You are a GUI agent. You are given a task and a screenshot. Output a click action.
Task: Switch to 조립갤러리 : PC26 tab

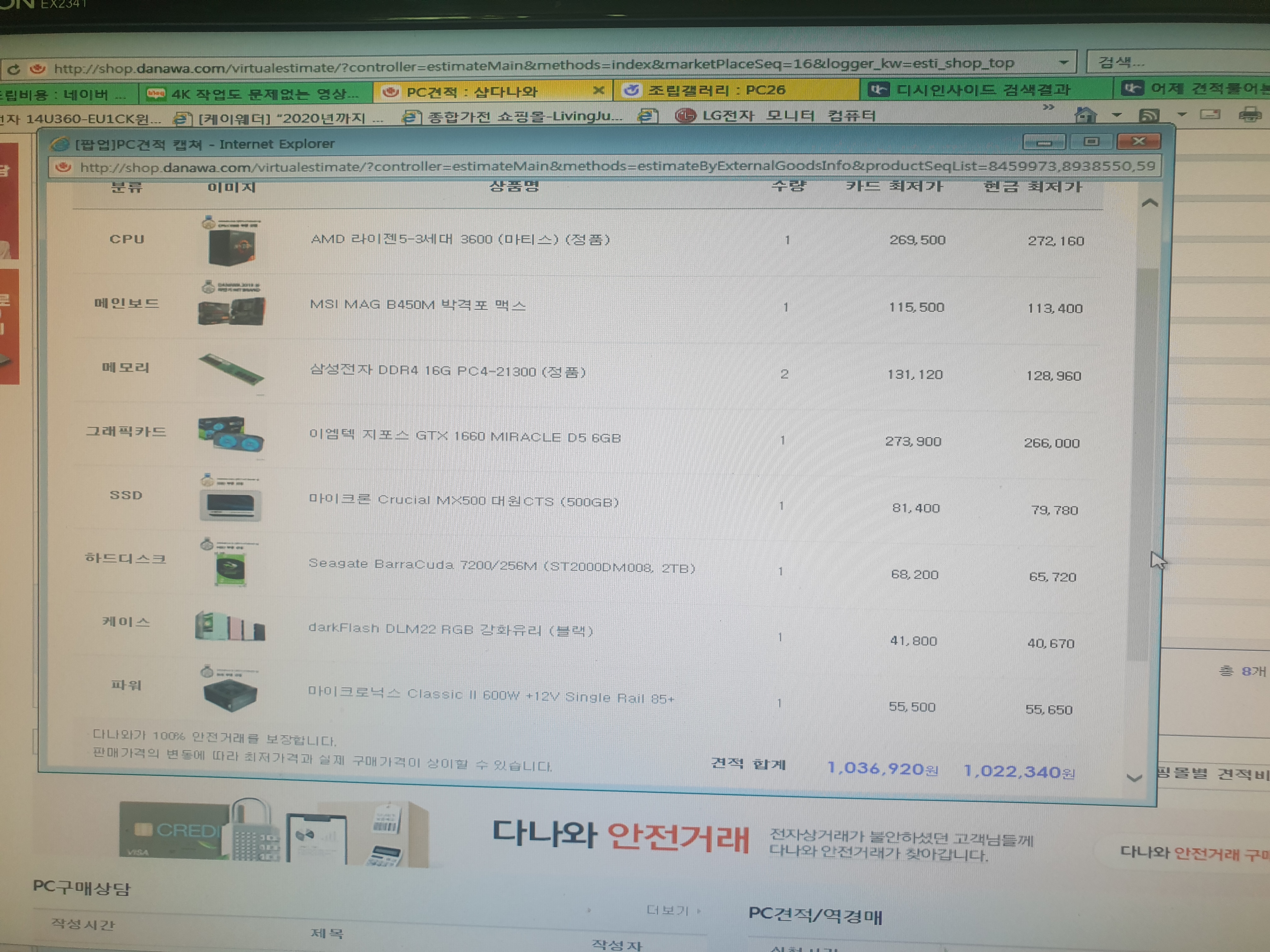pos(715,90)
